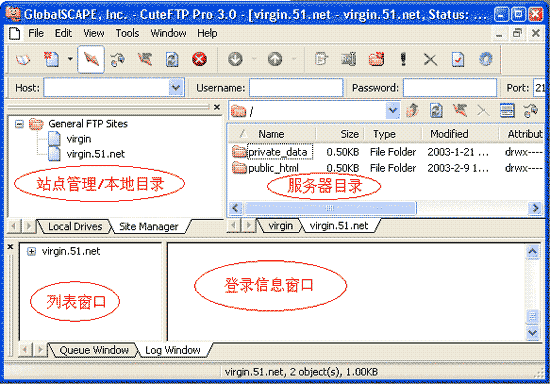Open the blue gear settings icon
The height and width of the screenshot is (384, 550).
click(x=485, y=59)
